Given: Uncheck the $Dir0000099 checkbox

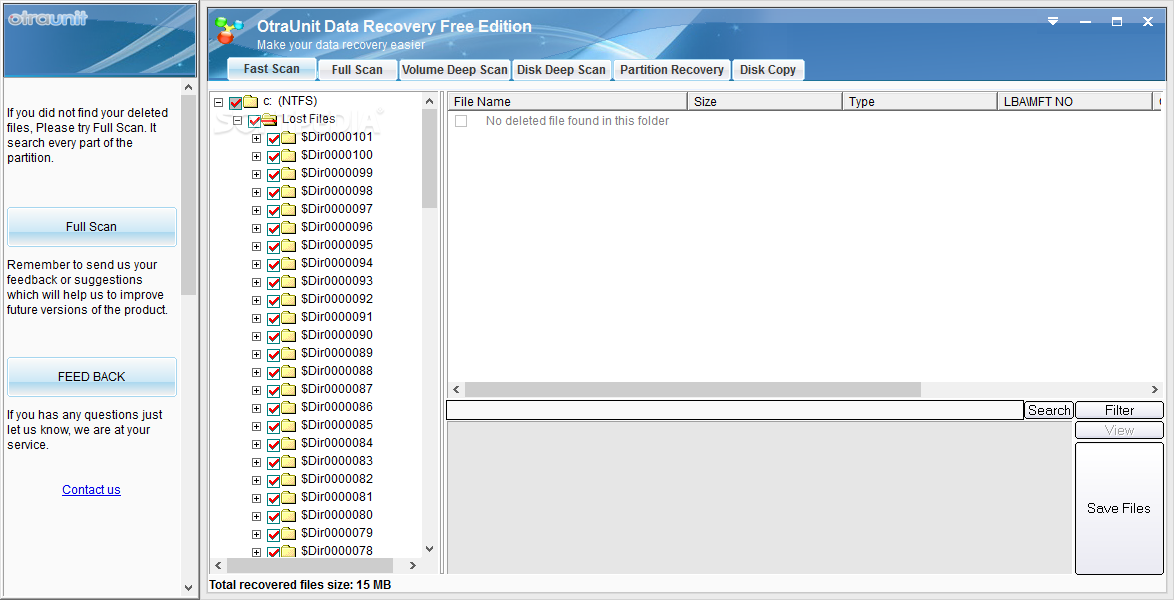Looking at the screenshot, I should (x=273, y=175).
